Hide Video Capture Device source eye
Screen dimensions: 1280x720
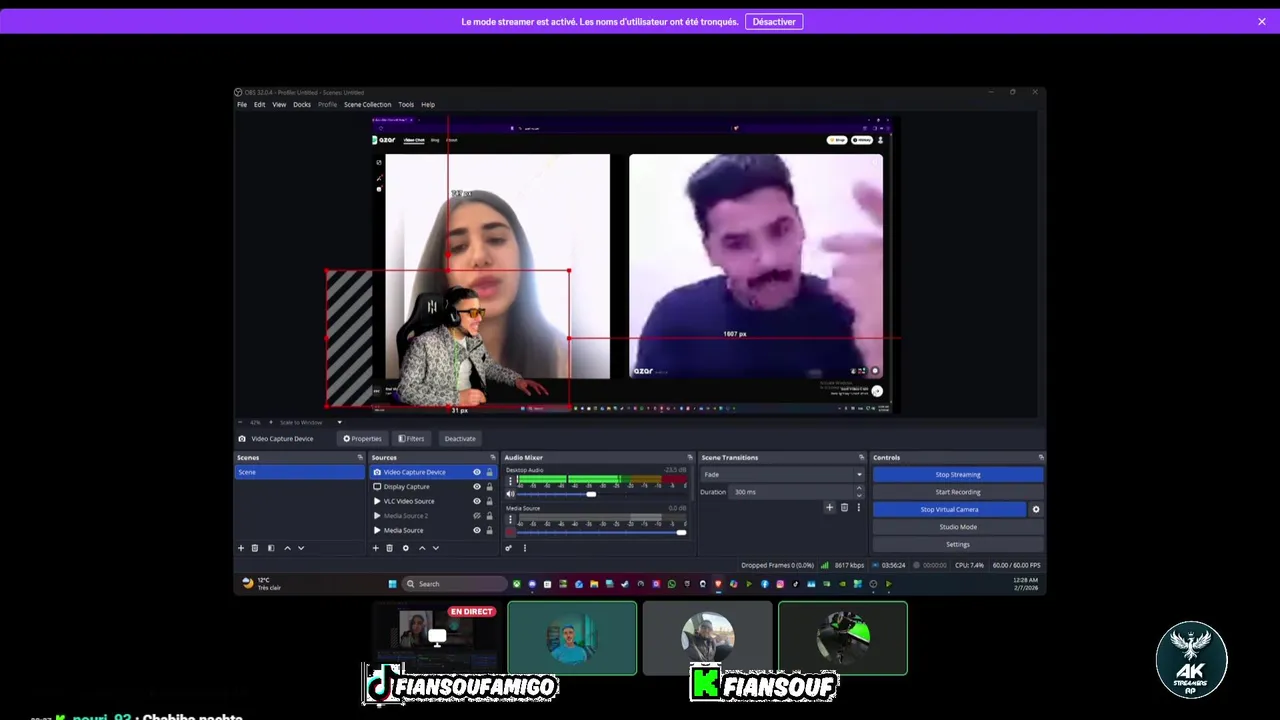point(477,472)
